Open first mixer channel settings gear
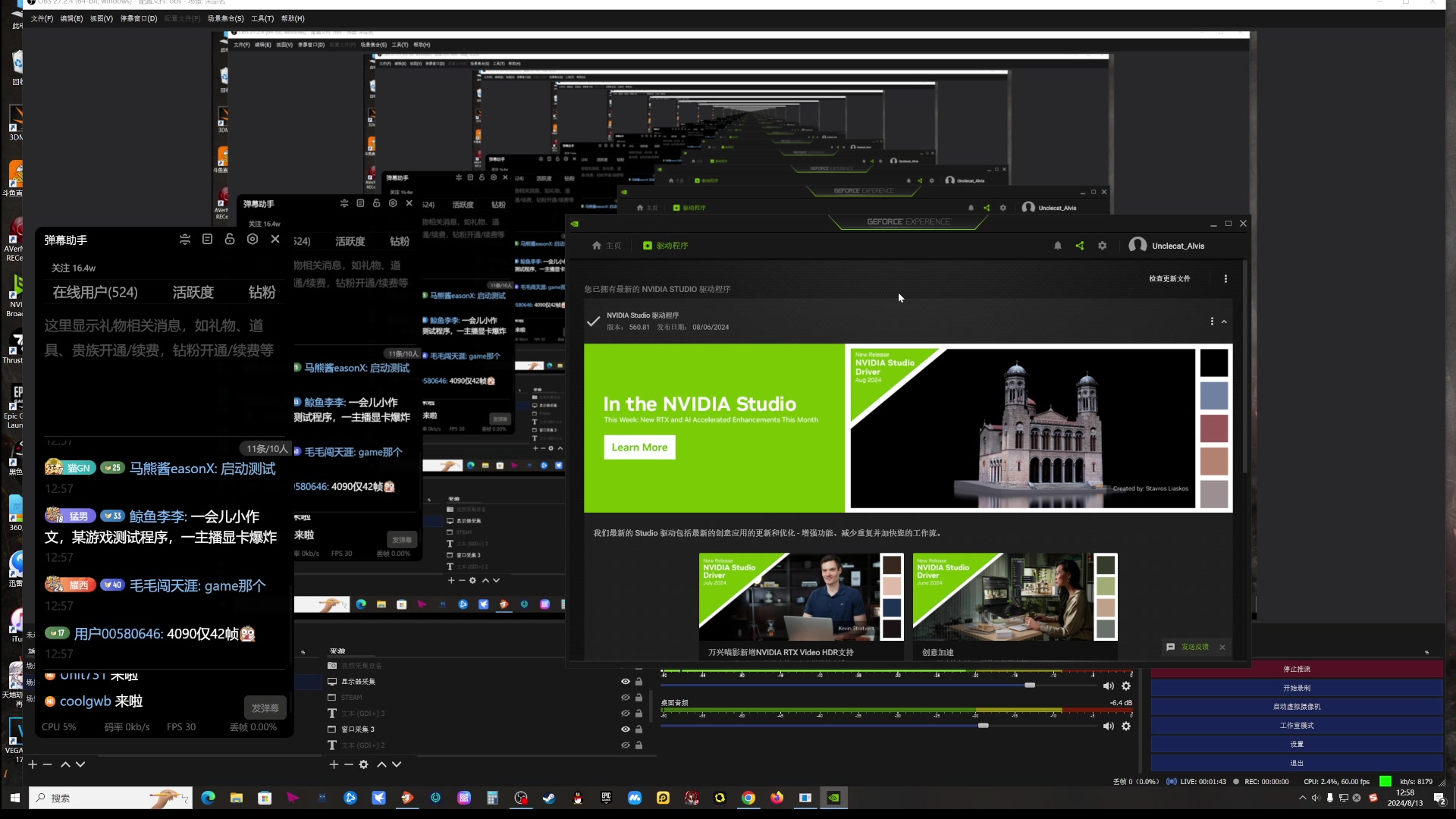Image resolution: width=1456 pixels, height=819 pixels. coord(1126,686)
